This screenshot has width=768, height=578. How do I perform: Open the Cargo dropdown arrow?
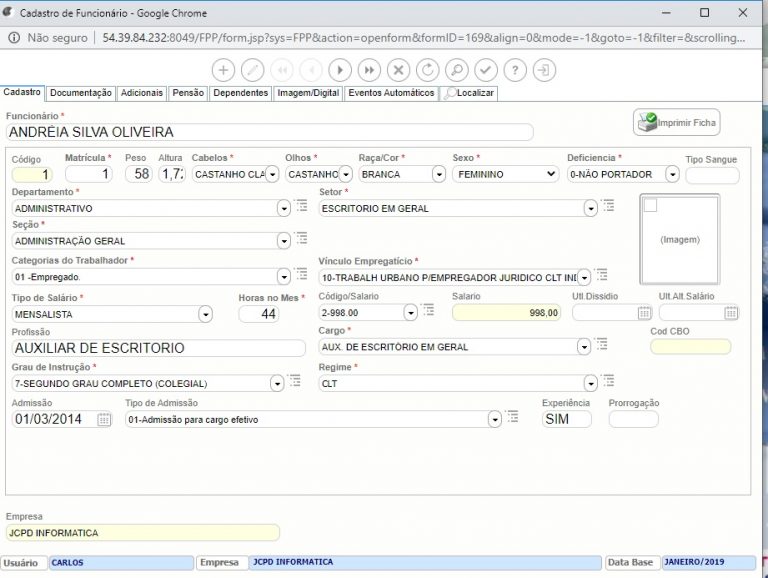click(x=583, y=347)
